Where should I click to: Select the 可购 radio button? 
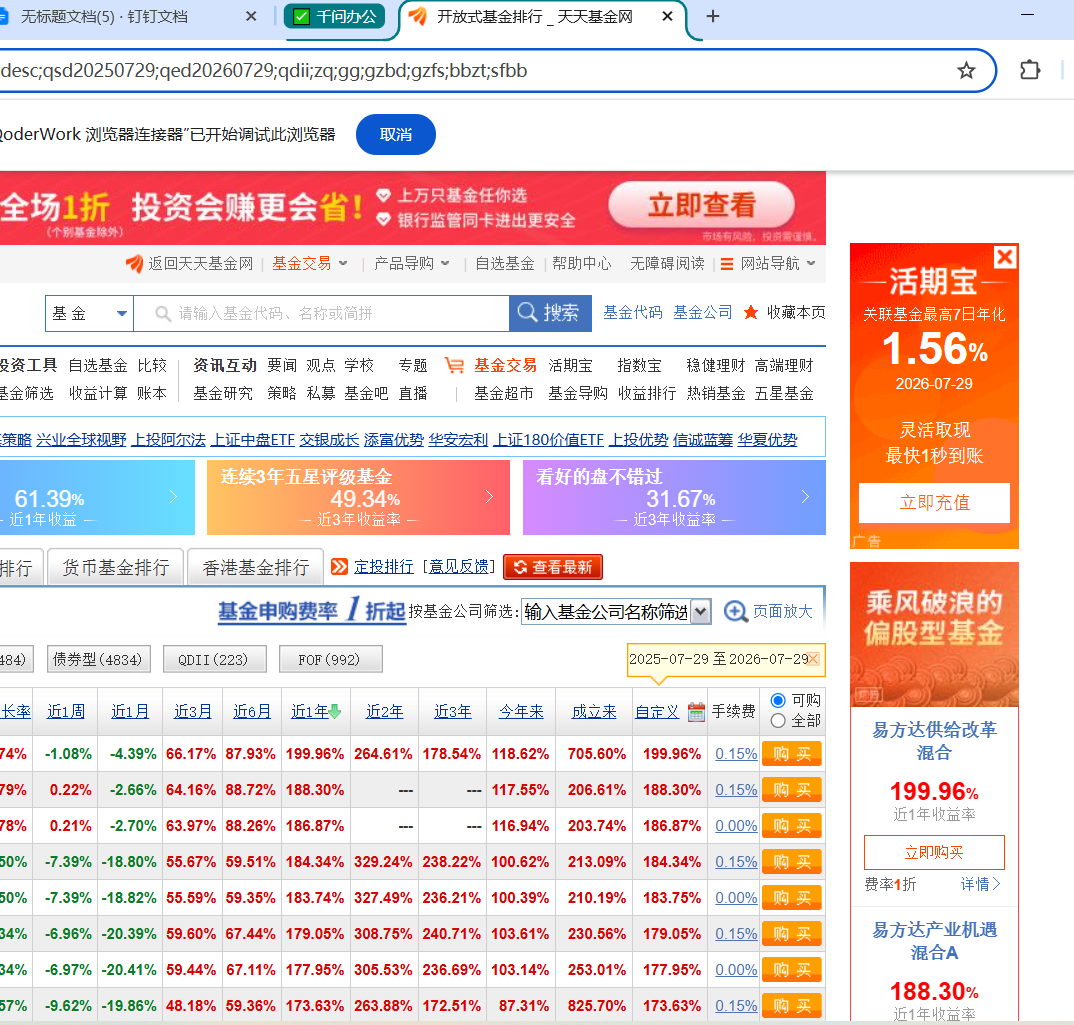click(777, 700)
